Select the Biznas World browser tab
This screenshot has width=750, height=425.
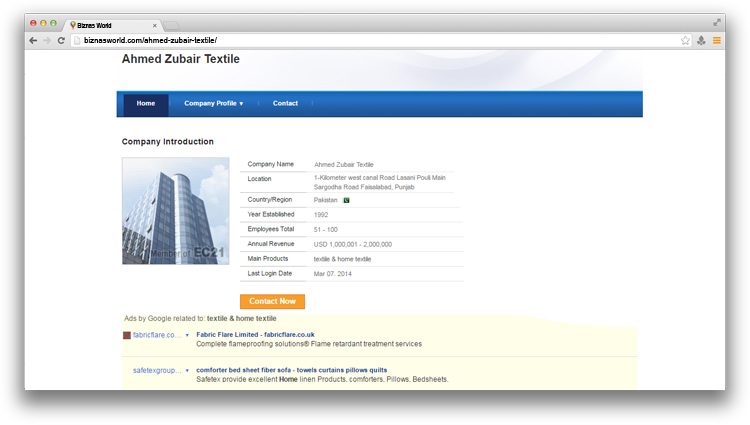(x=113, y=25)
